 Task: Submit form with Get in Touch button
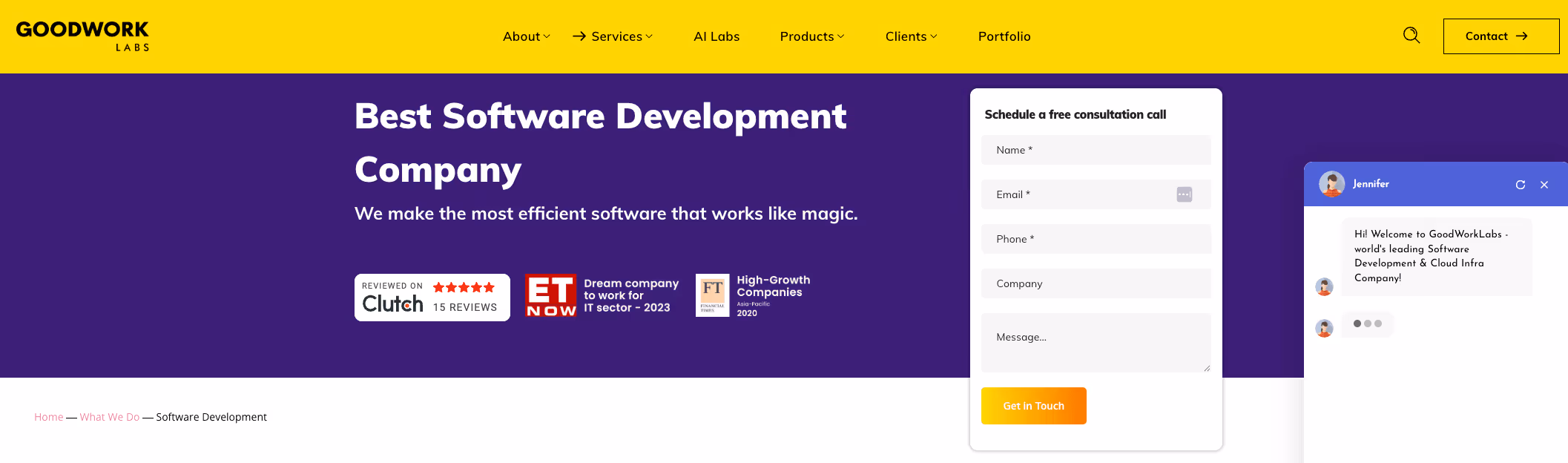click(1034, 406)
